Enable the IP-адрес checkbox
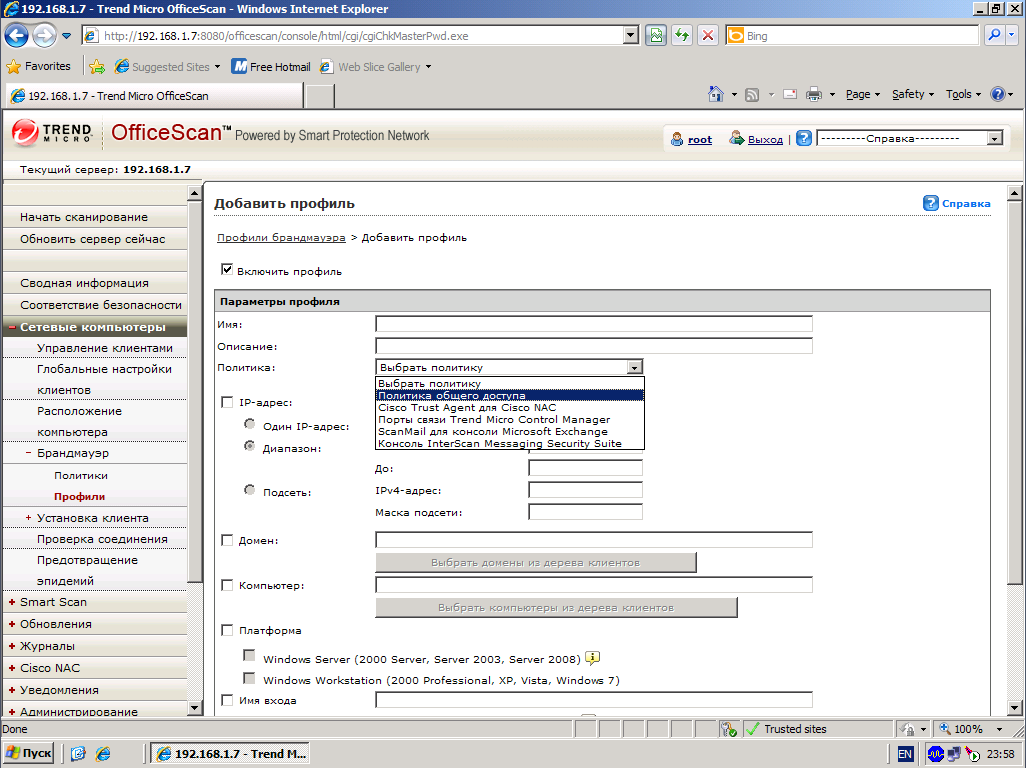The image size is (1026, 768). pyautogui.click(x=227, y=402)
